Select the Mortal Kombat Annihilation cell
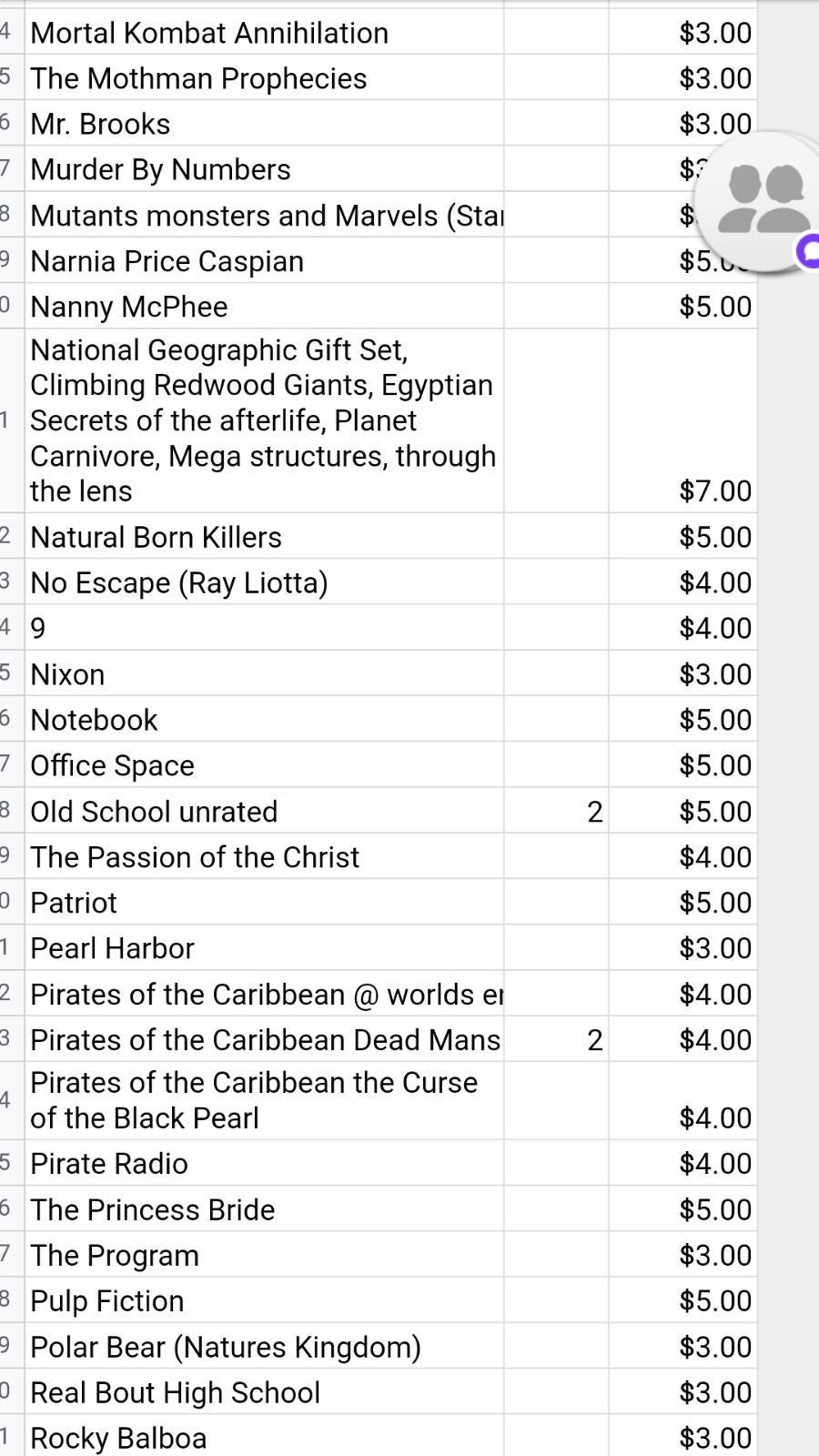The height and width of the screenshot is (1456, 819). pyautogui.click(x=264, y=32)
